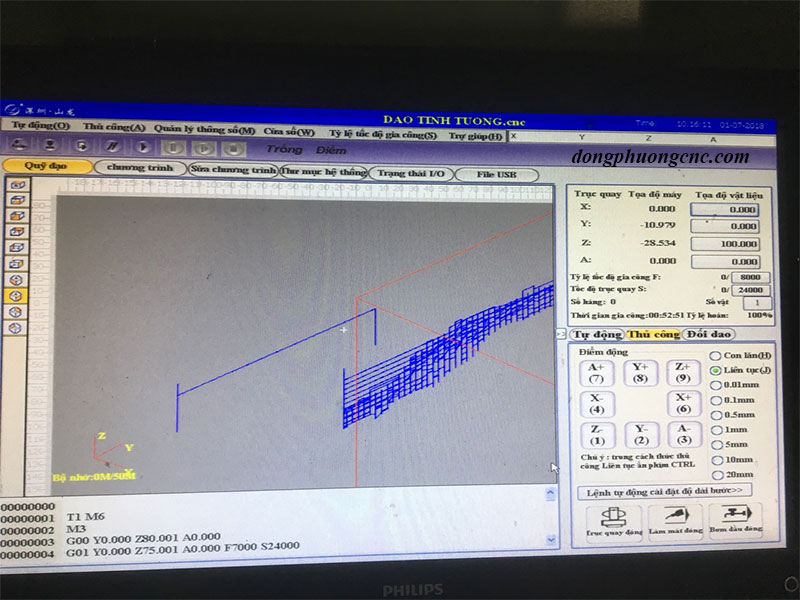
Task: Collapse side panel with >> arrow
Action: tap(561, 334)
